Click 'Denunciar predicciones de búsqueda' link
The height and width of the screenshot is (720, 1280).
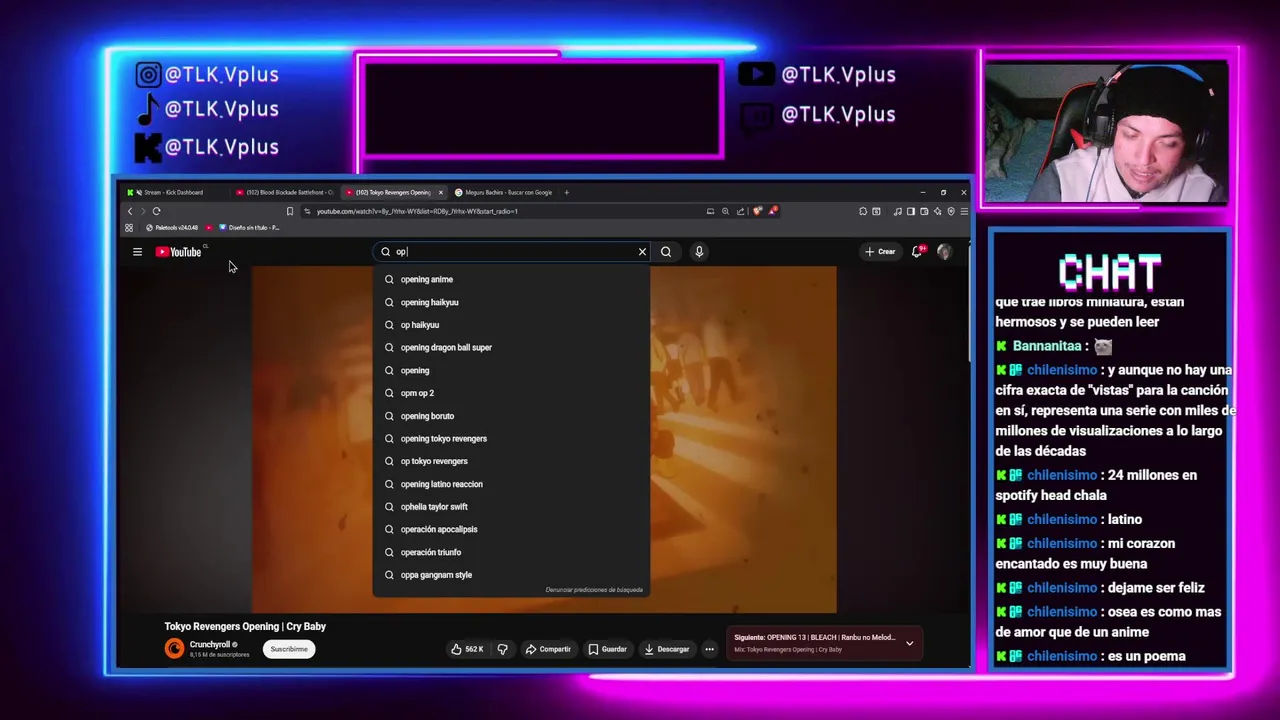click(594, 590)
